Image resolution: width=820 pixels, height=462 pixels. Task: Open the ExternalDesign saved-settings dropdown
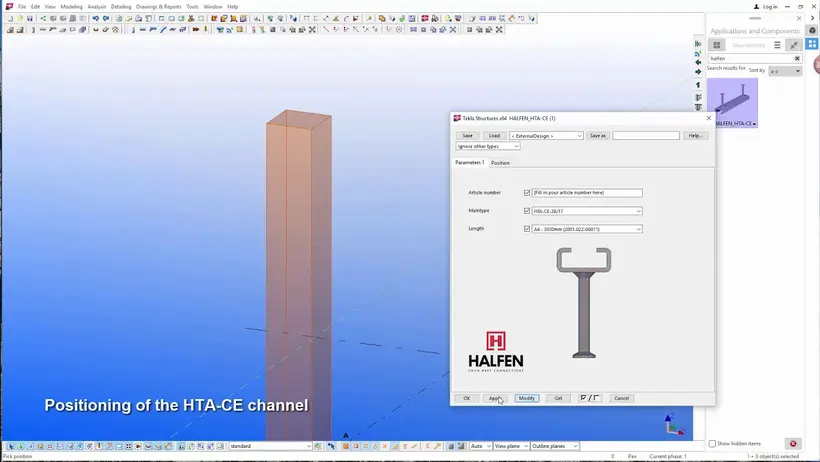tap(546, 136)
